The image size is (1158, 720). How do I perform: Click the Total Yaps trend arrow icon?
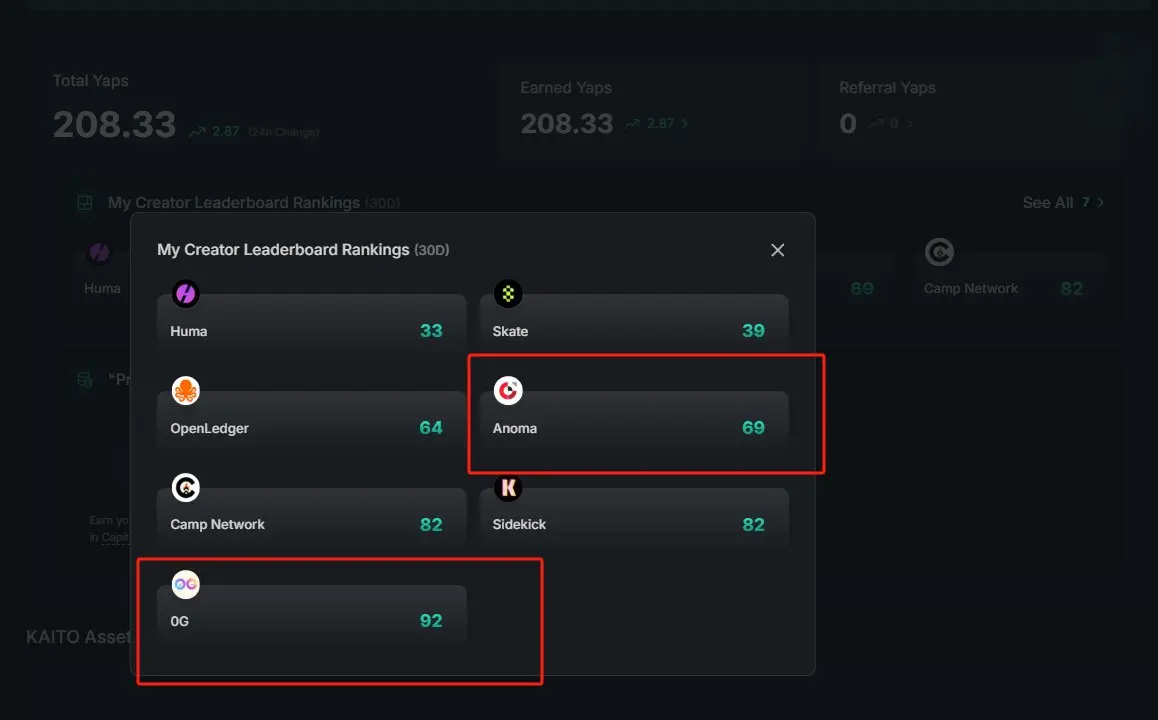[197, 131]
